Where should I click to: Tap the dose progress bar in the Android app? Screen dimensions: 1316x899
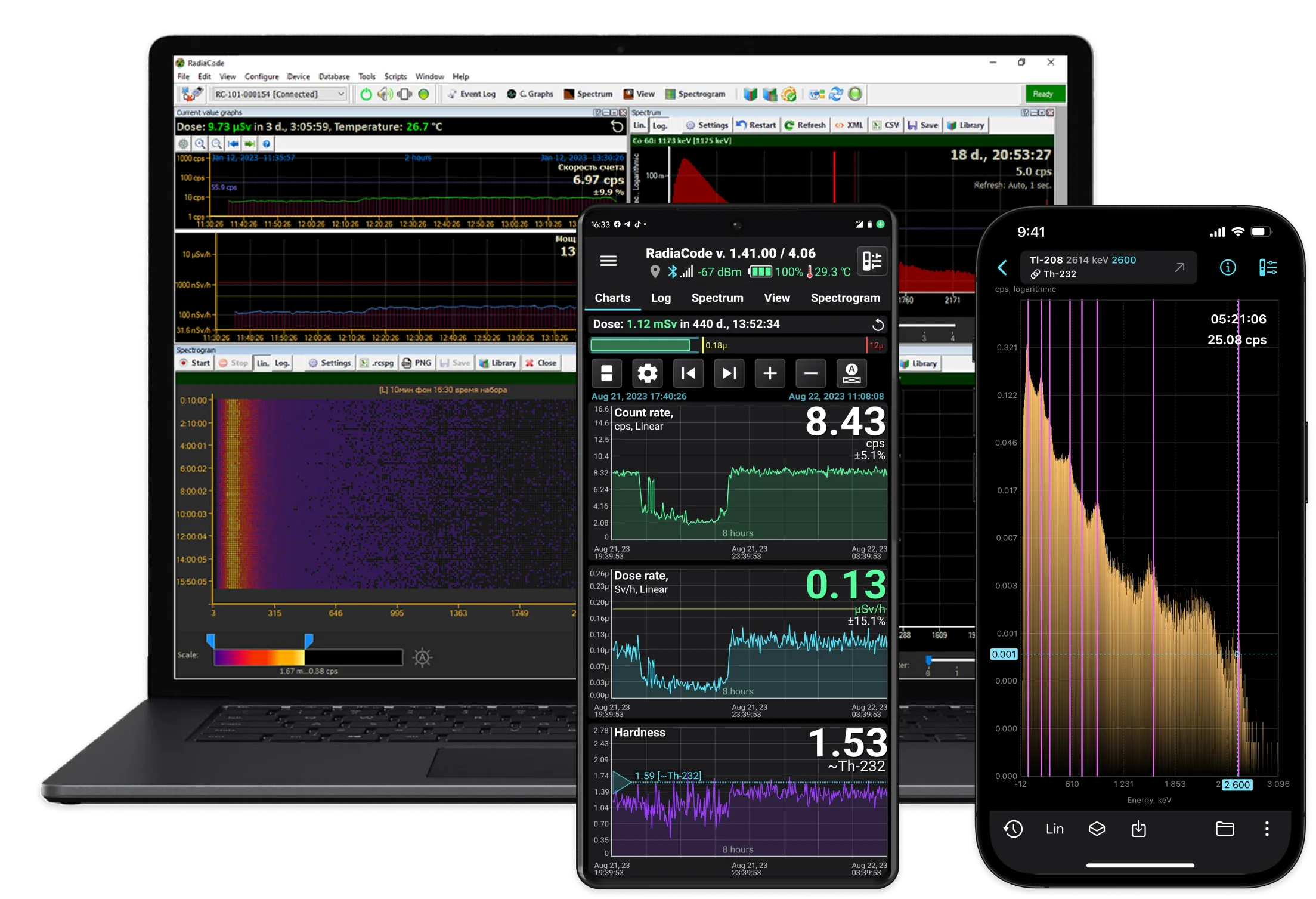coord(641,345)
